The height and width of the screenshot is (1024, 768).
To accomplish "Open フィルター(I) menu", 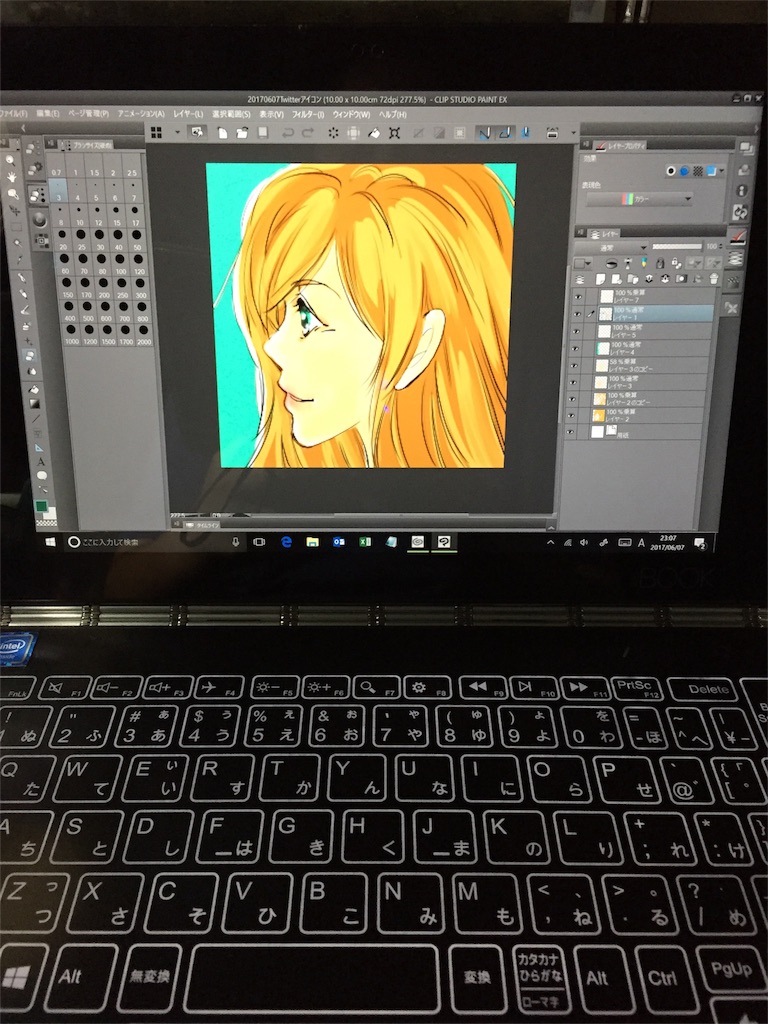I will coord(308,114).
